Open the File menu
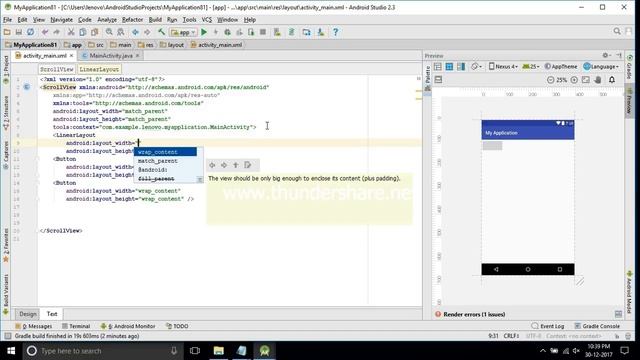 point(7,20)
